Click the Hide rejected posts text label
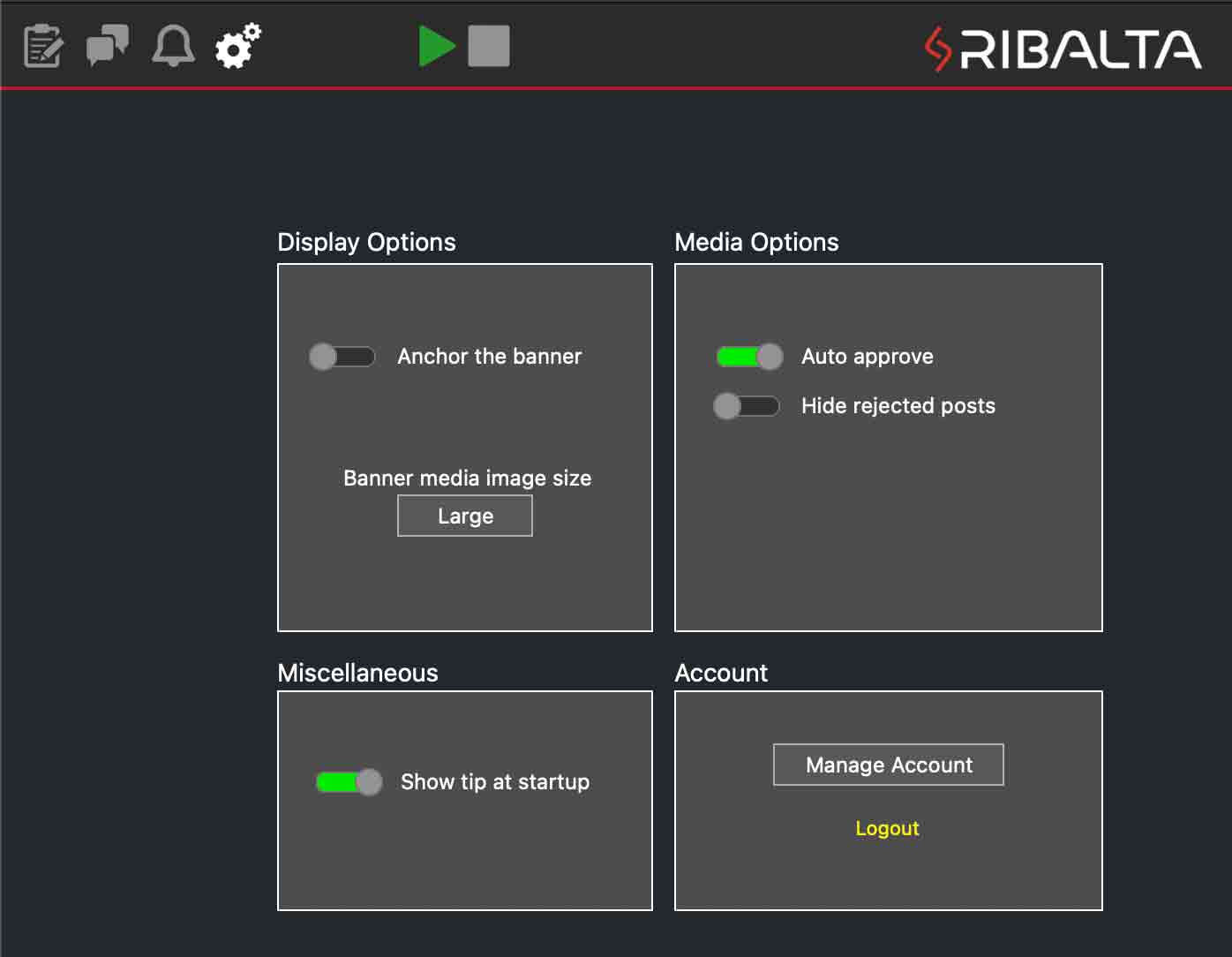 click(898, 406)
